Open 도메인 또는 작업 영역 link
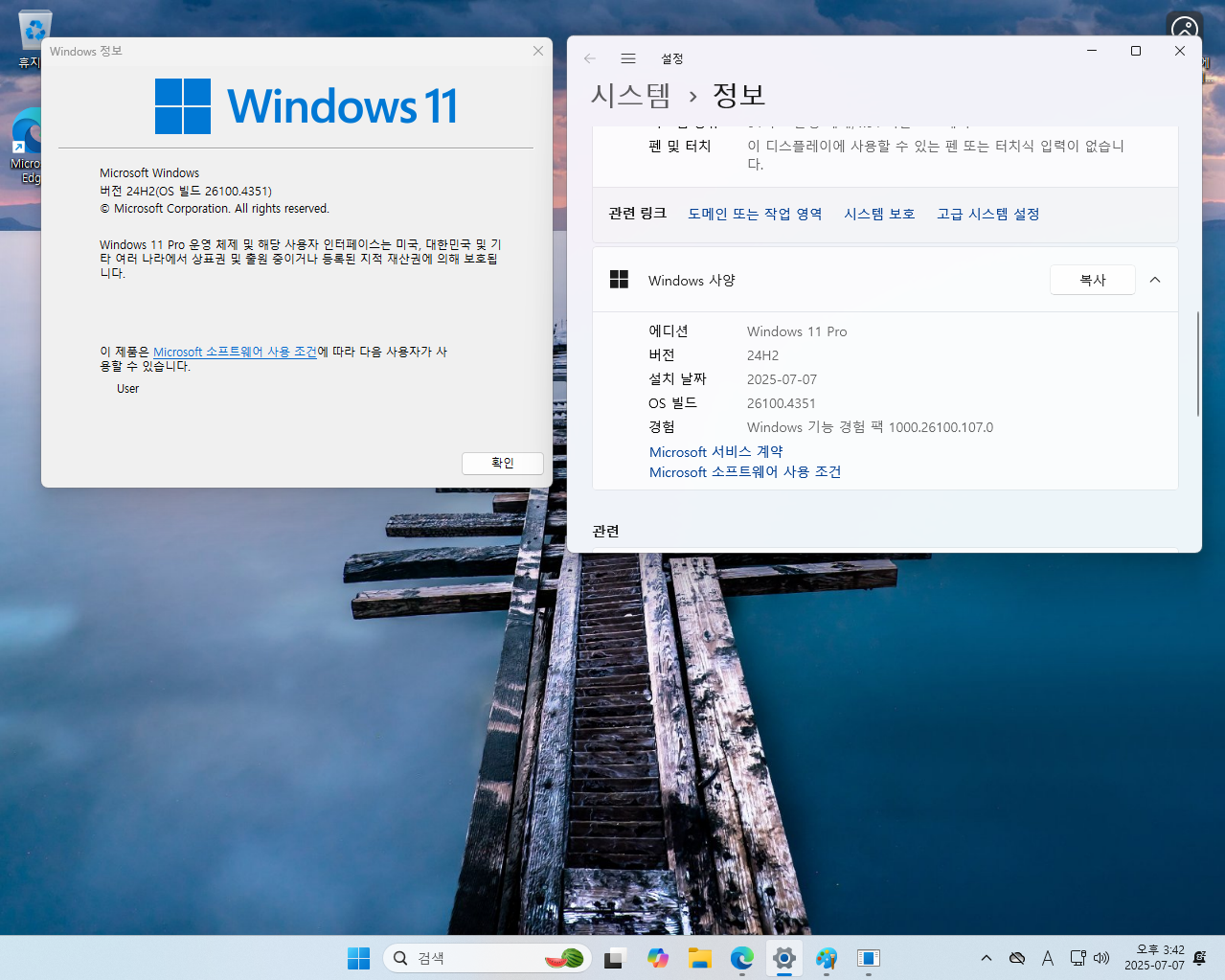Screen dimensions: 1225x980 coord(755,214)
